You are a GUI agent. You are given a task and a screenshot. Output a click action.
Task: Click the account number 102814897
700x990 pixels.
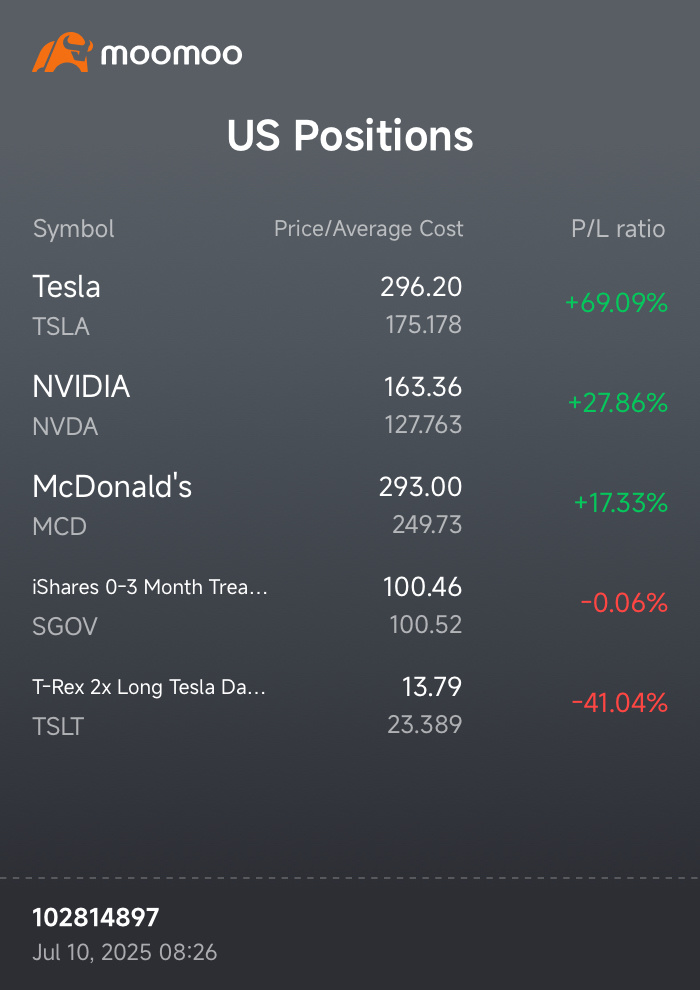(x=96, y=917)
